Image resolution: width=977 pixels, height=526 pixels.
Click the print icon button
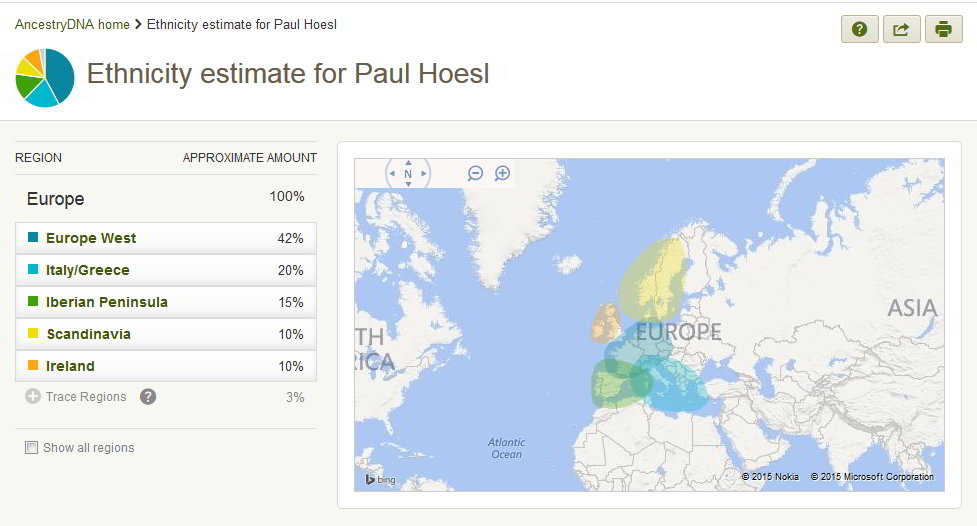coord(944,29)
